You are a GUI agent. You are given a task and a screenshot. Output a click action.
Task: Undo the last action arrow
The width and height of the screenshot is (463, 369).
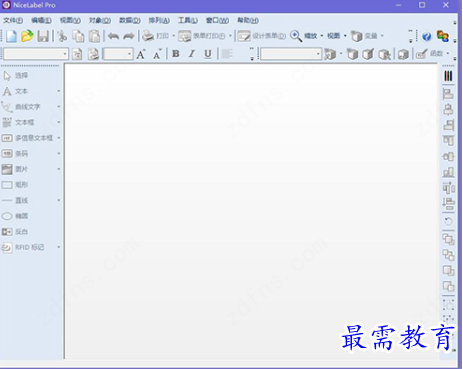pyautogui.click(x=113, y=36)
